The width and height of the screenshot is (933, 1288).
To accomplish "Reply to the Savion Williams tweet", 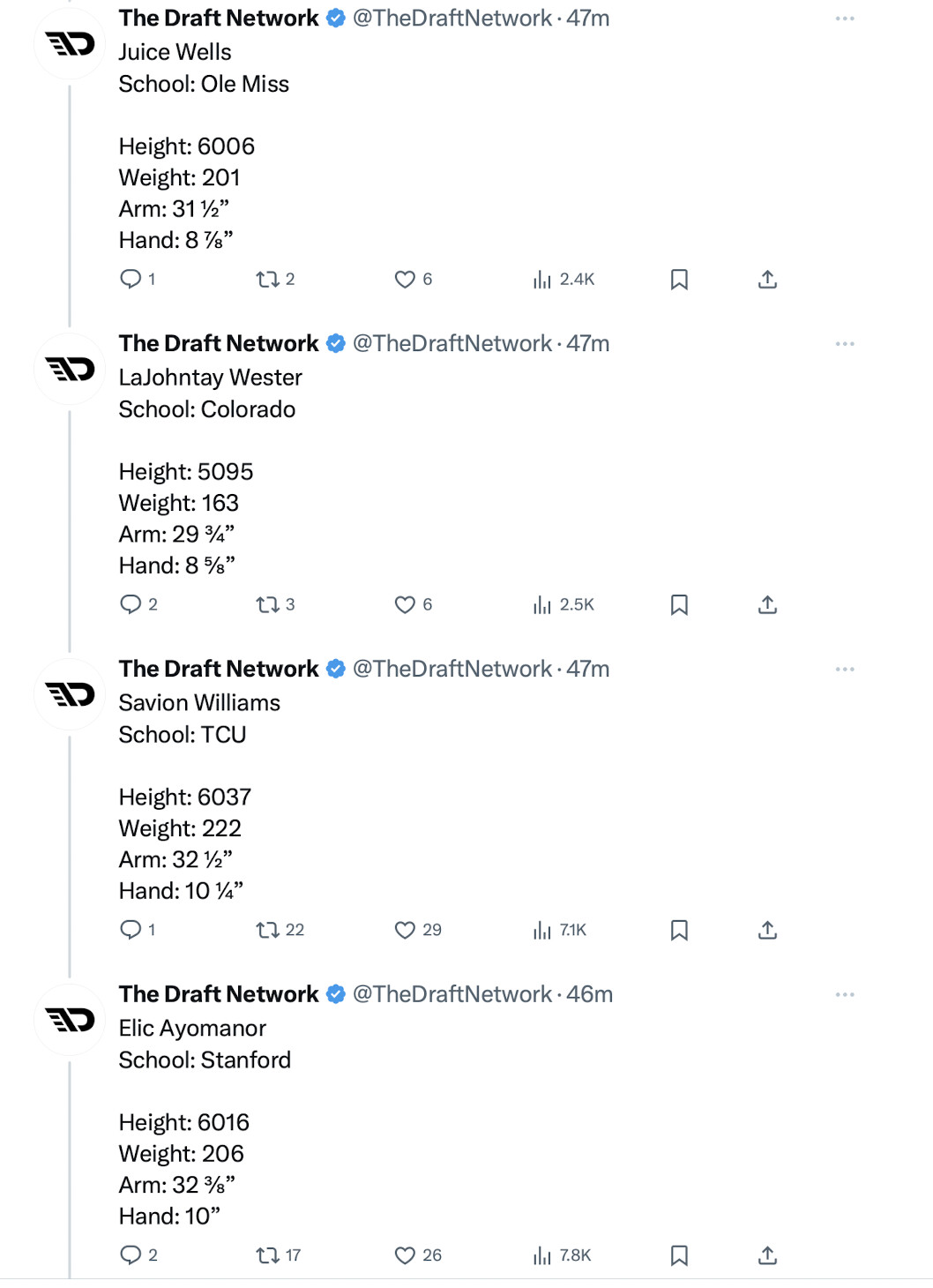I will click(131, 930).
